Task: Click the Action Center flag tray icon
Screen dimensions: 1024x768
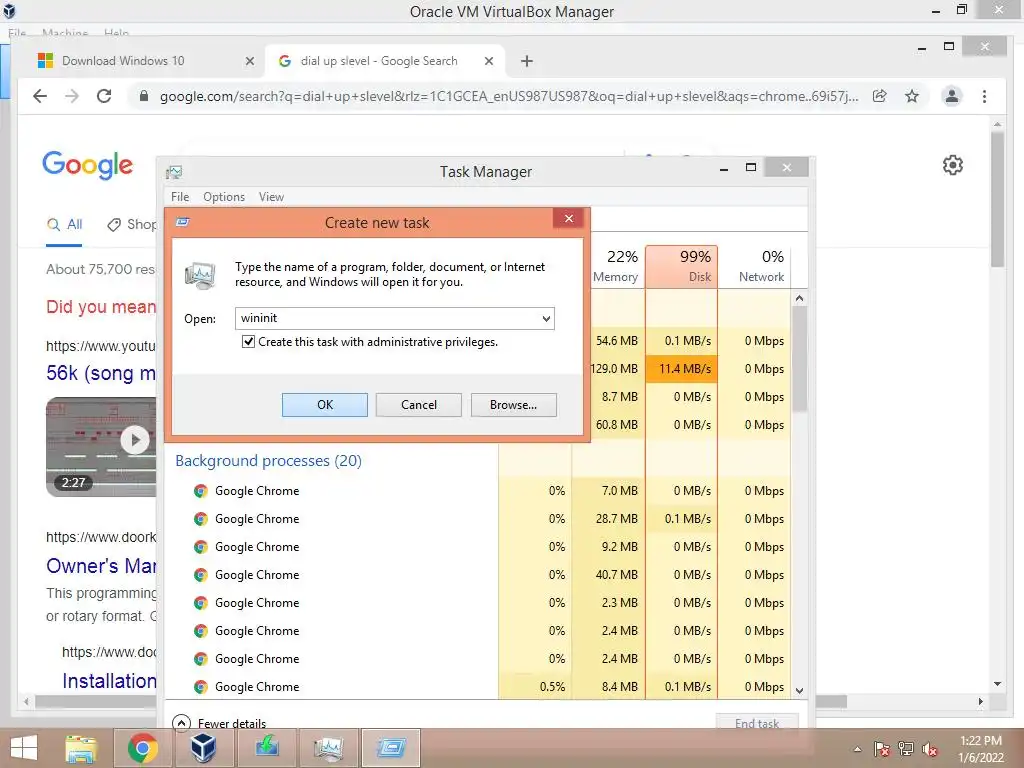Action: pyautogui.click(x=881, y=749)
